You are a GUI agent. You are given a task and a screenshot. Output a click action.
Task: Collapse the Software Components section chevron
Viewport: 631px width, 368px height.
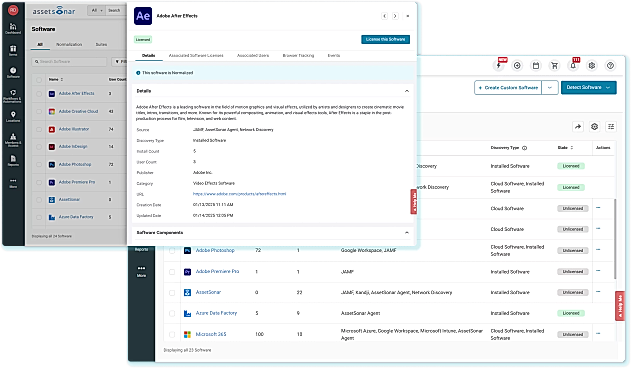pyautogui.click(x=406, y=233)
